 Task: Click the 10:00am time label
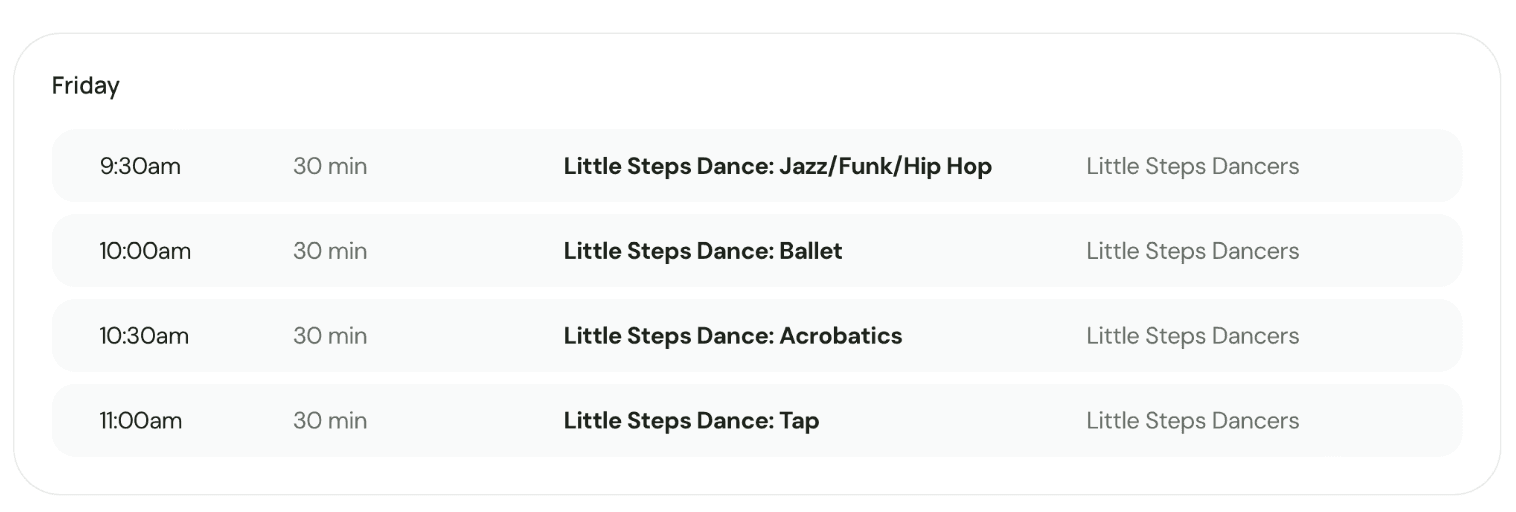pyautogui.click(x=145, y=251)
